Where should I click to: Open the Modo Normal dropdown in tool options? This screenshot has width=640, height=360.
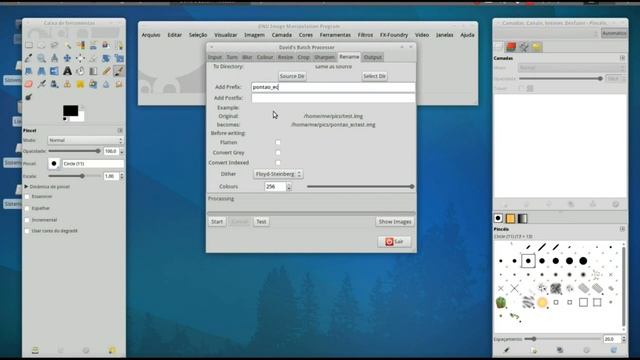tap(85, 140)
